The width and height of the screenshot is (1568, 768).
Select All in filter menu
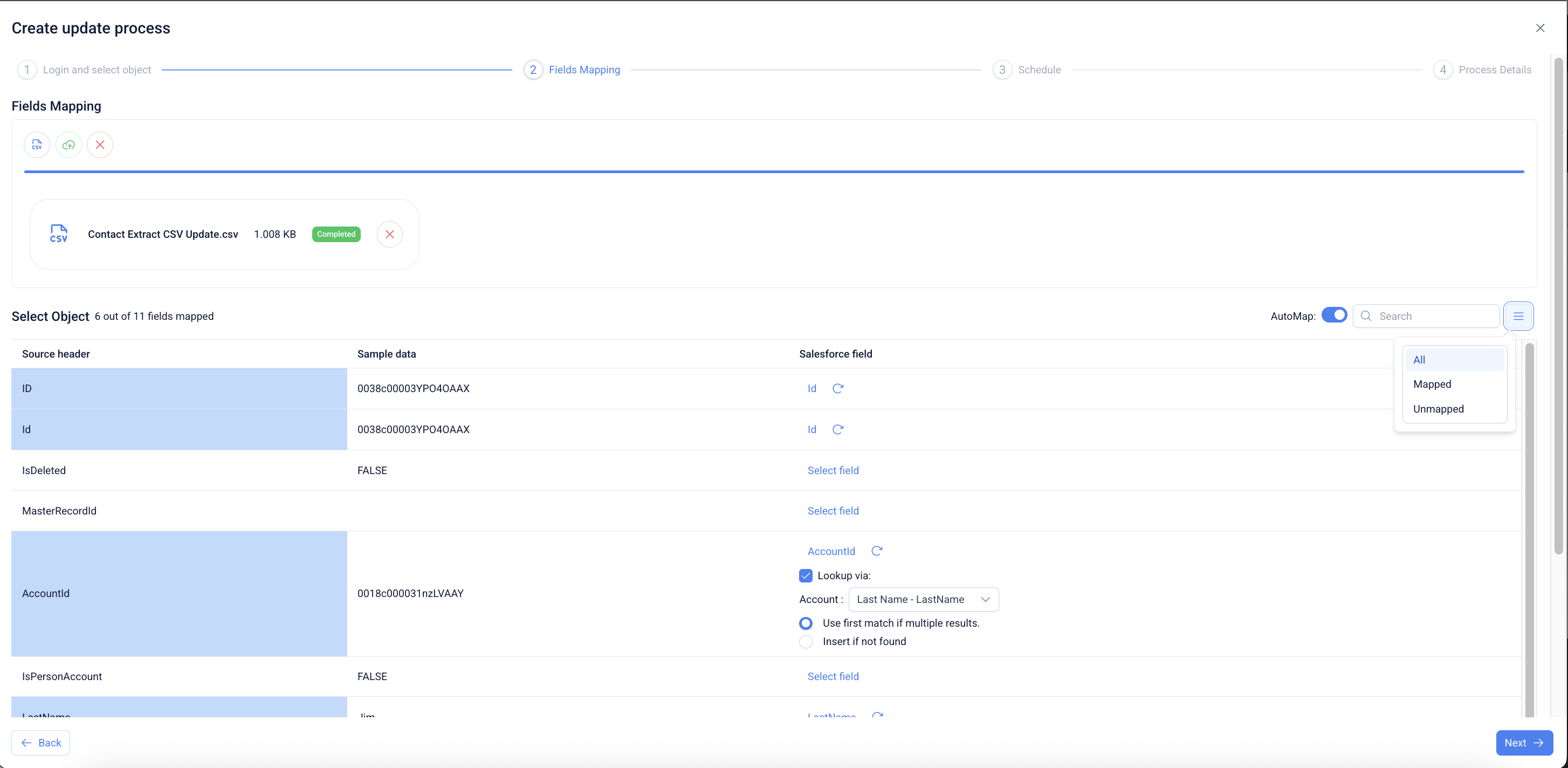(1419, 360)
